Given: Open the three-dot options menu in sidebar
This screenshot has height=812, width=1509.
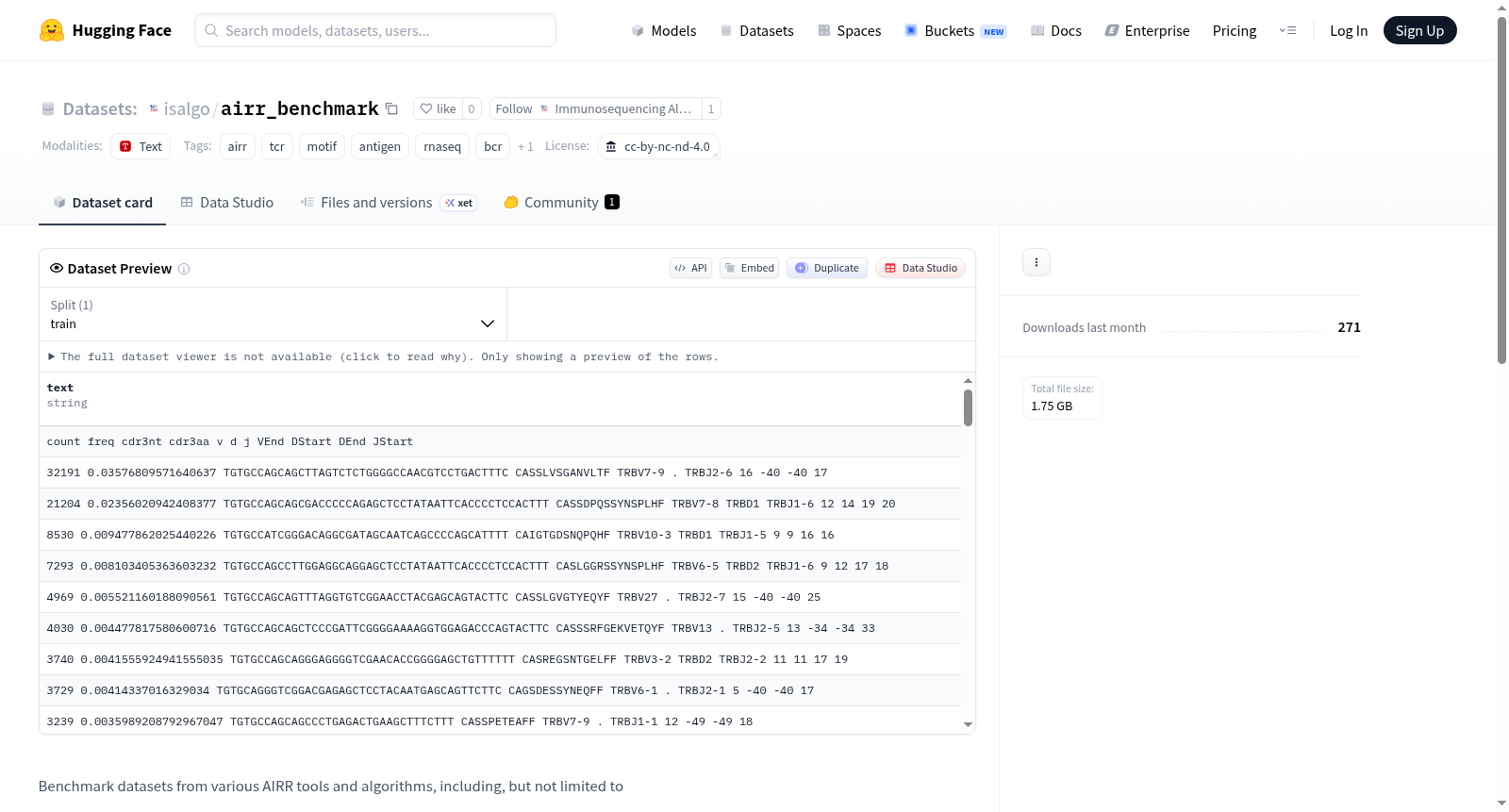Looking at the screenshot, I should 1036,262.
